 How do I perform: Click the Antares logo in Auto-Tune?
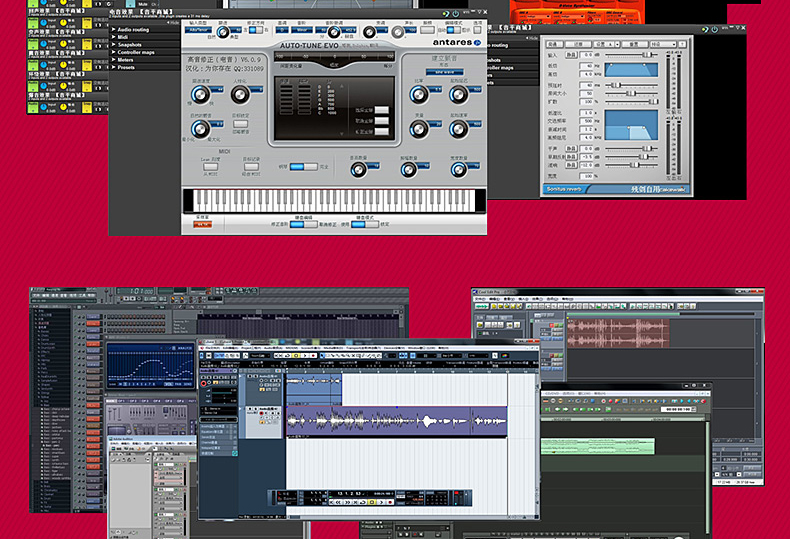(x=456, y=42)
